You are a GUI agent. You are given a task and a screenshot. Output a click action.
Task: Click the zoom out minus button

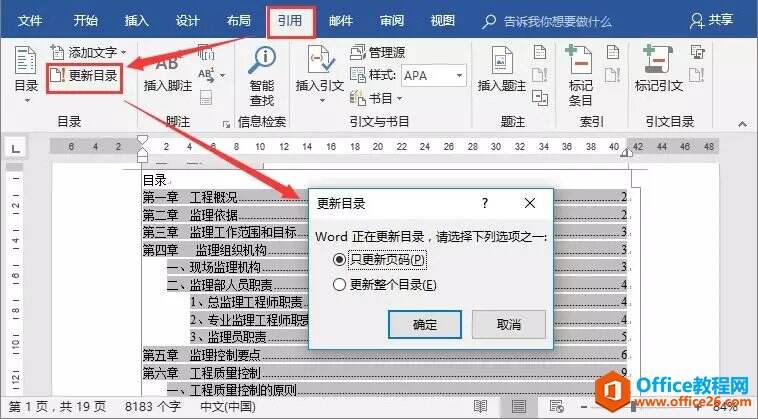click(x=584, y=407)
